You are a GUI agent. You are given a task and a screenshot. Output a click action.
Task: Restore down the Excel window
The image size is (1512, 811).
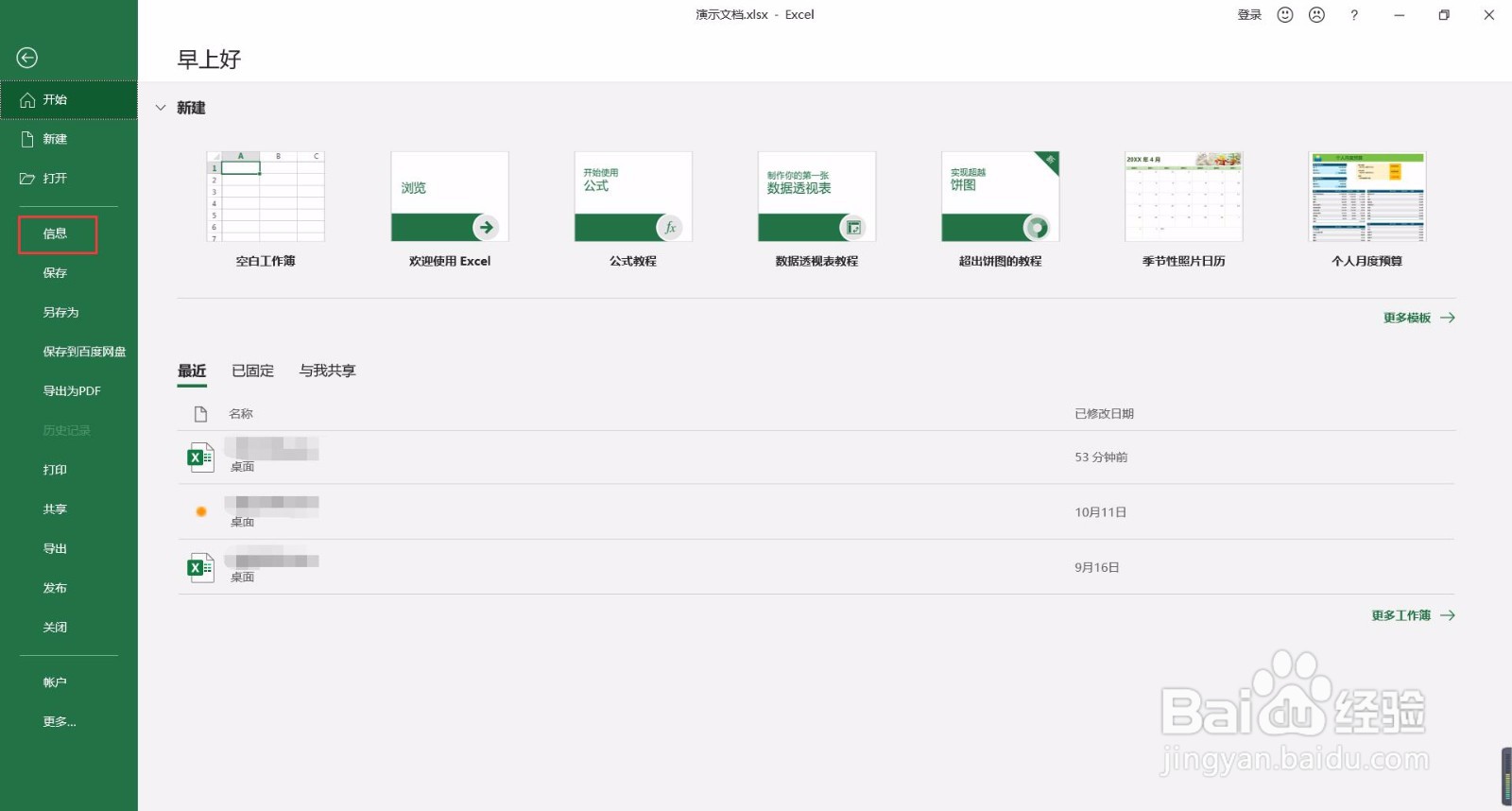coord(1444,15)
